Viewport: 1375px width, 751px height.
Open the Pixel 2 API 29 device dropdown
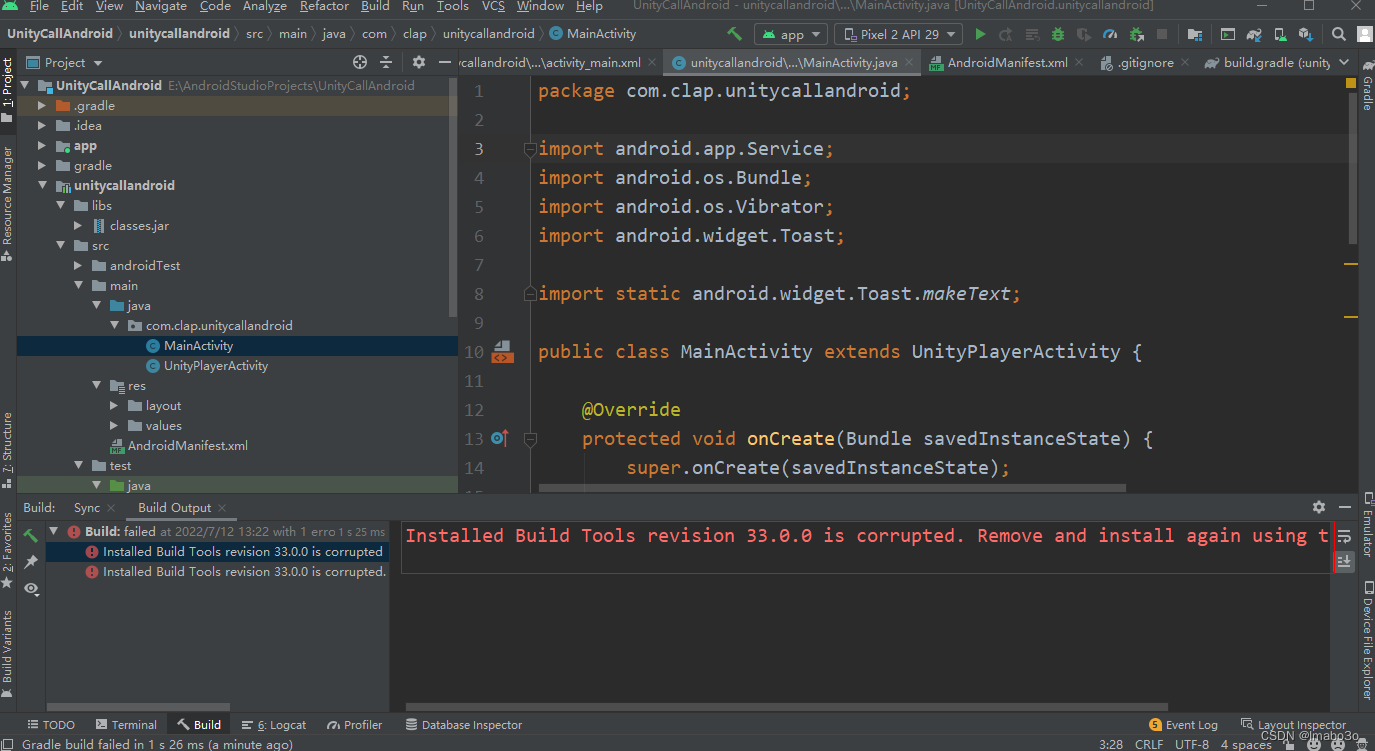[898, 34]
